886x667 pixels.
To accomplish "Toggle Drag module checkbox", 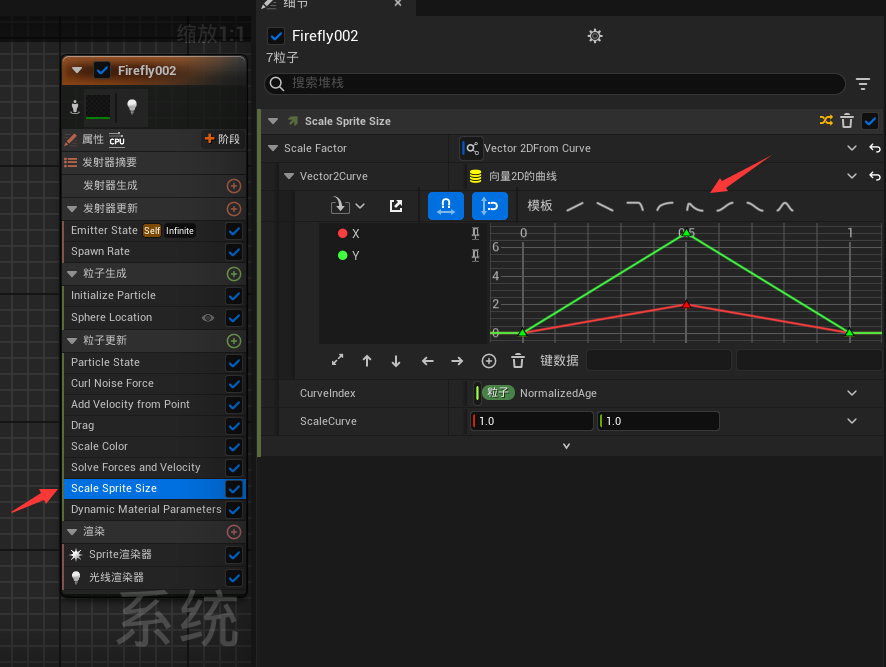I will coord(234,426).
